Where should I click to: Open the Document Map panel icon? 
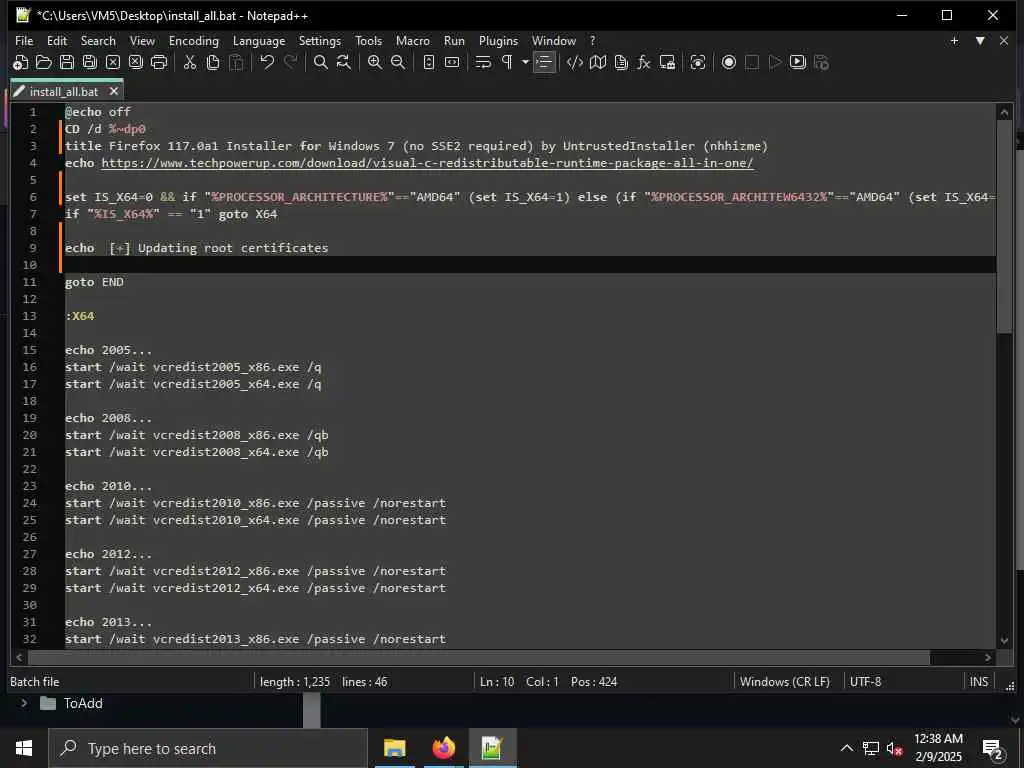tap(598, 62)
